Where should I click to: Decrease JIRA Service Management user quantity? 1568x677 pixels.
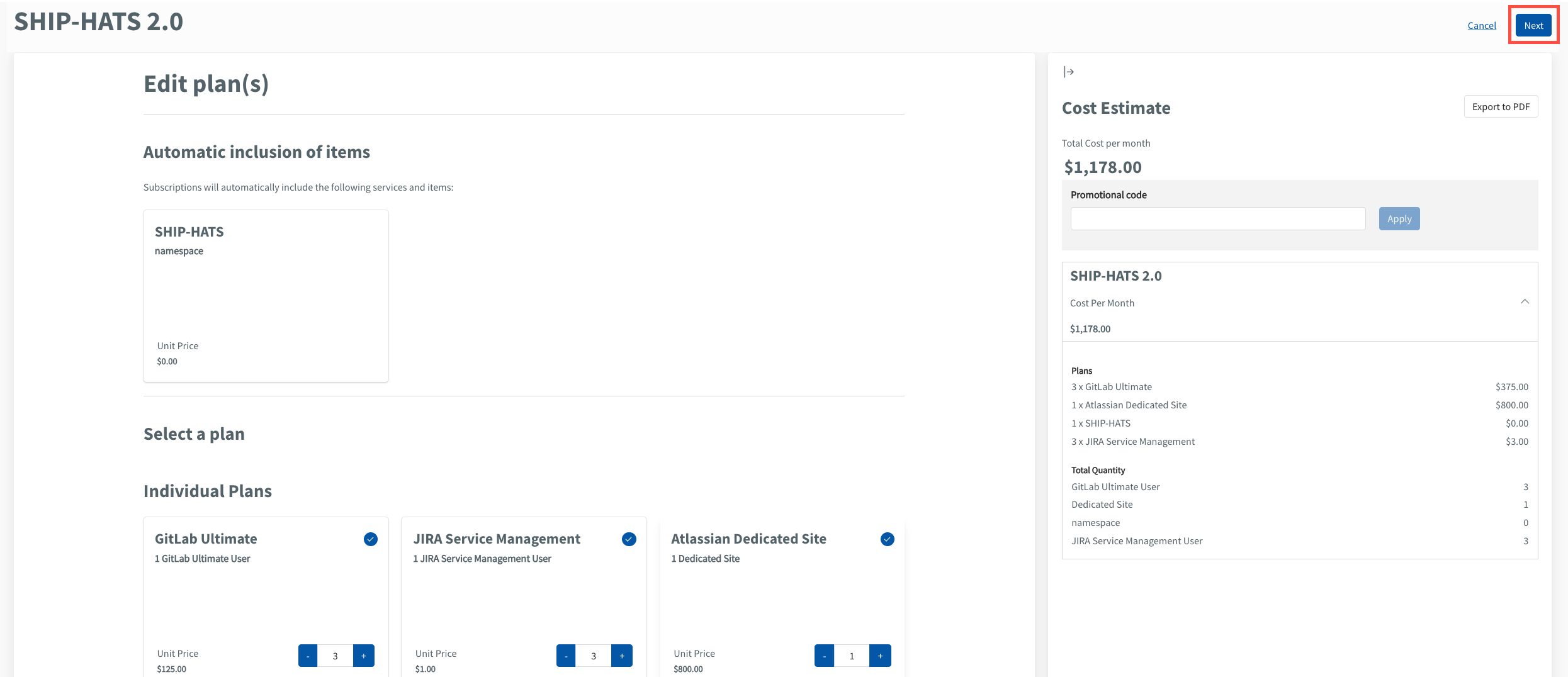click(x=565, y=655)
